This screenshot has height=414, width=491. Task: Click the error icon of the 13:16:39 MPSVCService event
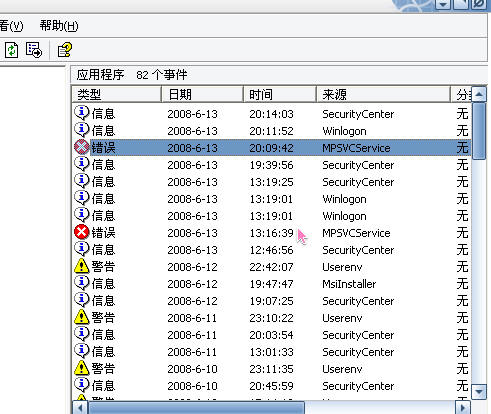click(82, 232)
